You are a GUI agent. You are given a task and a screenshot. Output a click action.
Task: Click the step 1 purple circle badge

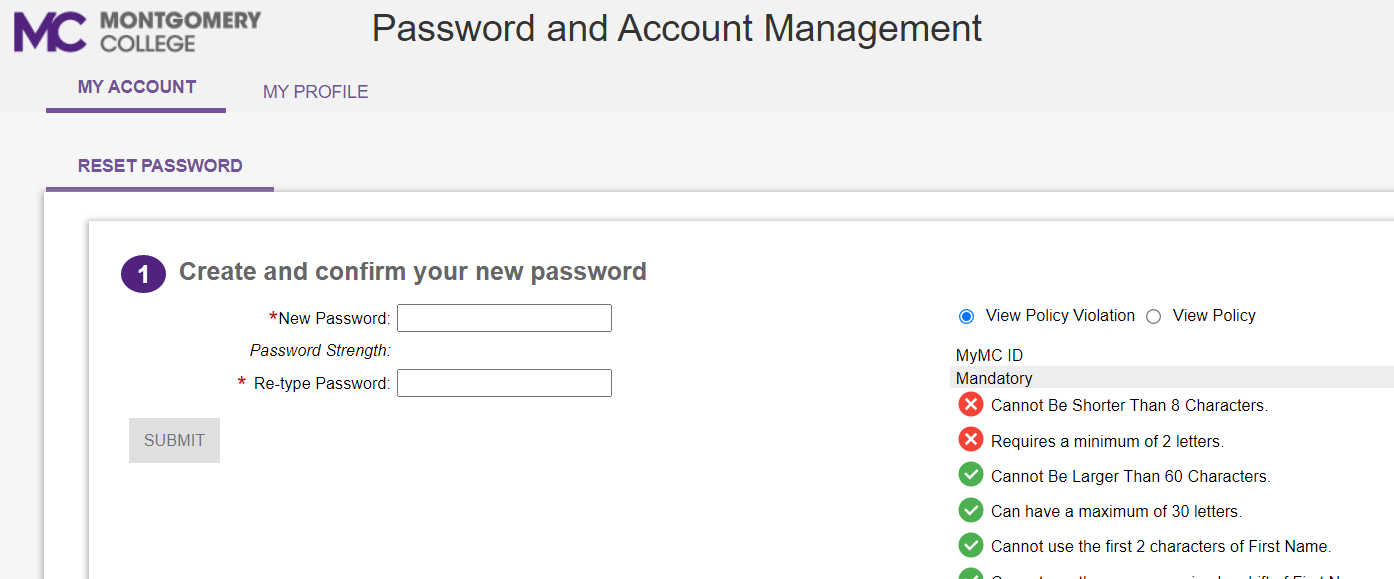pyautogui.click(x=143, y=274)
